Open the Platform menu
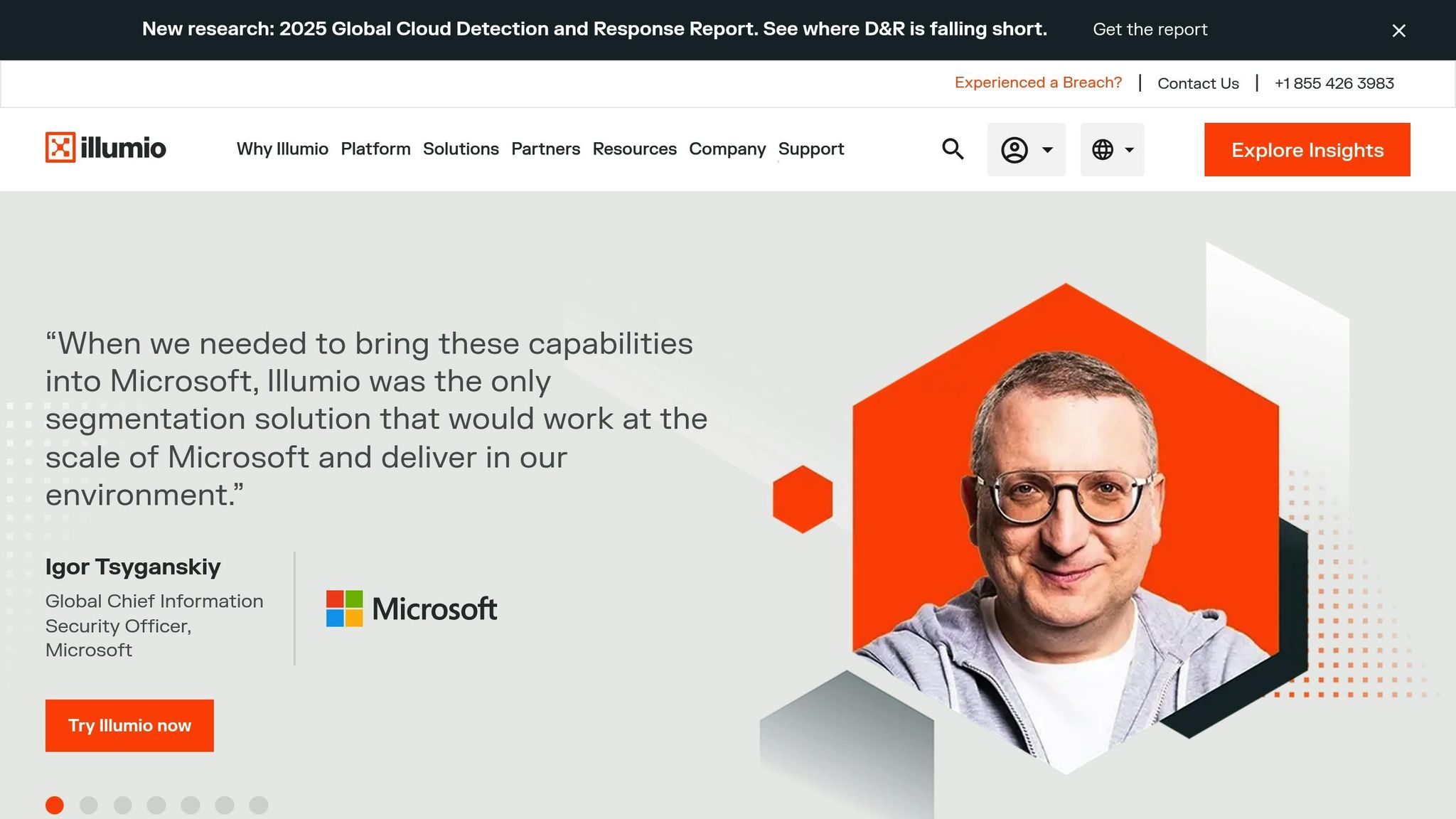Screen dimensions: 1456x819 pos(375,149)
